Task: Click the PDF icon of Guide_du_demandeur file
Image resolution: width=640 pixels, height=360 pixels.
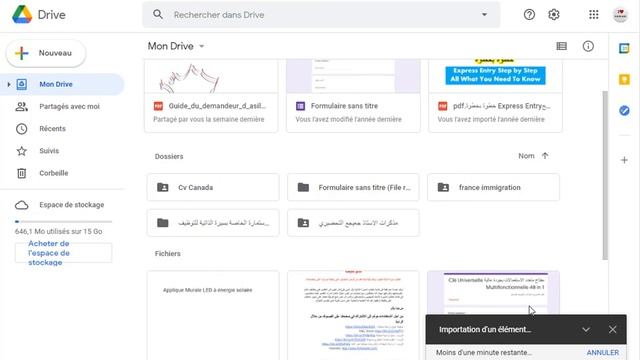Action: point(158,106)
